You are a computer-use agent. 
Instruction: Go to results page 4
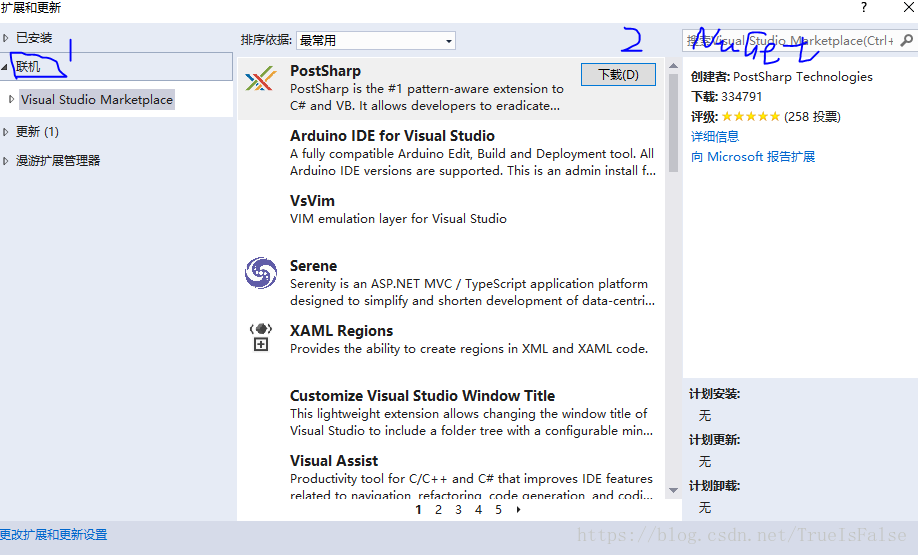click(x=478, y=510)
